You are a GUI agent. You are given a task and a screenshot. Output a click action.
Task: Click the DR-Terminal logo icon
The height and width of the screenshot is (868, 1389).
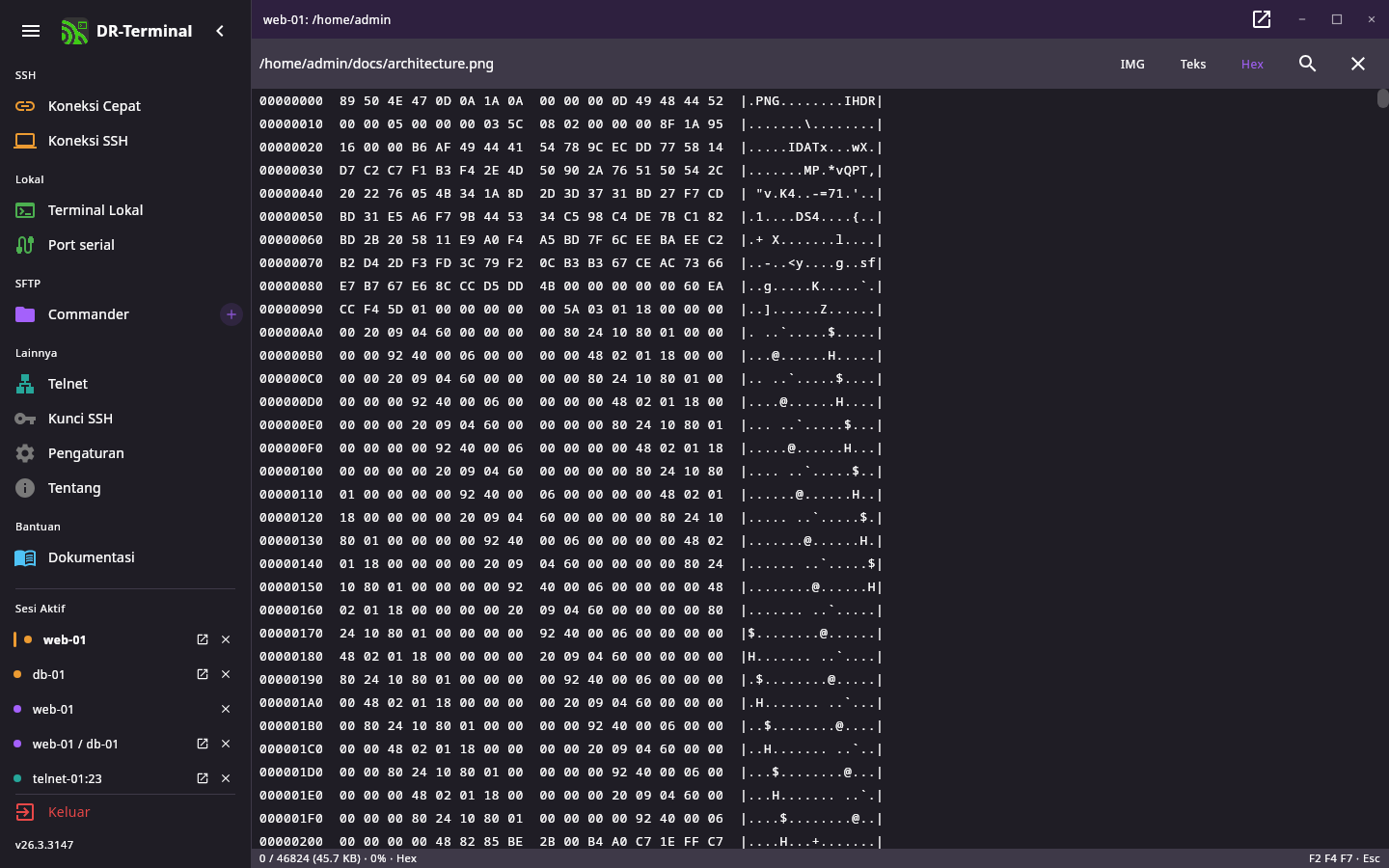pos(73,31)
